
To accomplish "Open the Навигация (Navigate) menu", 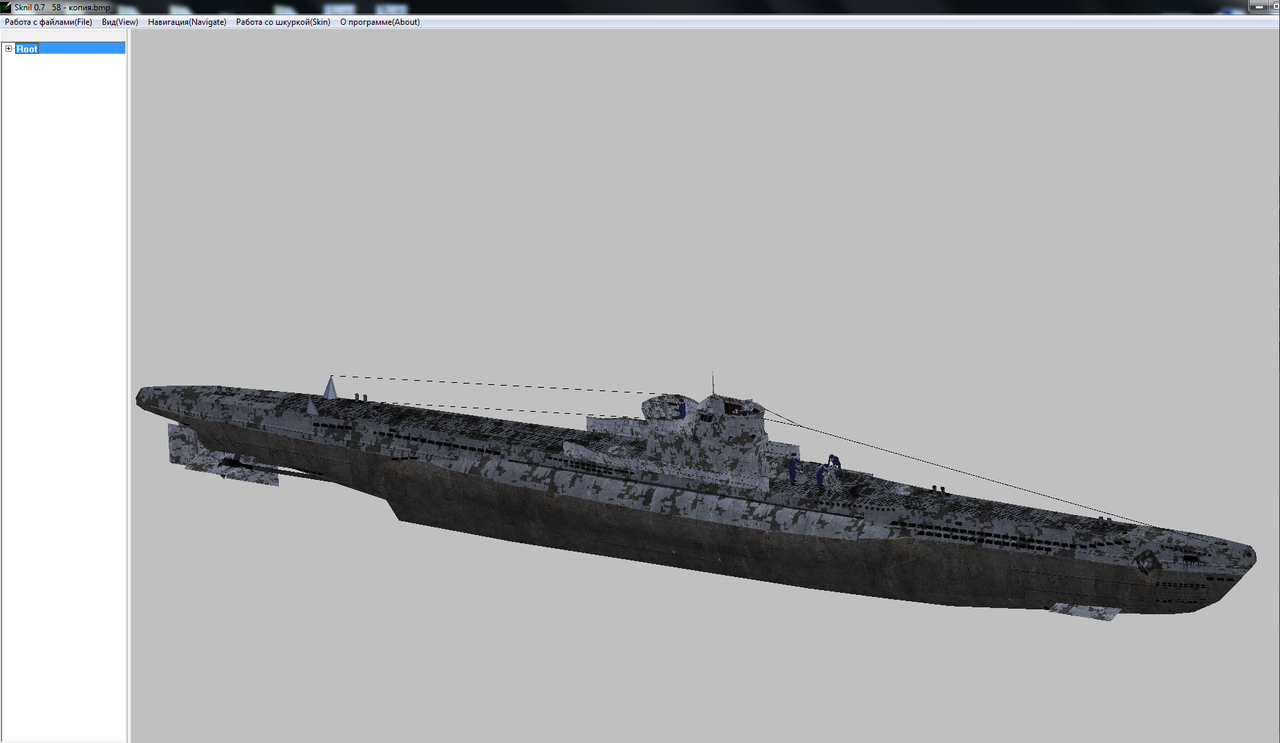I will pos(187,22).
